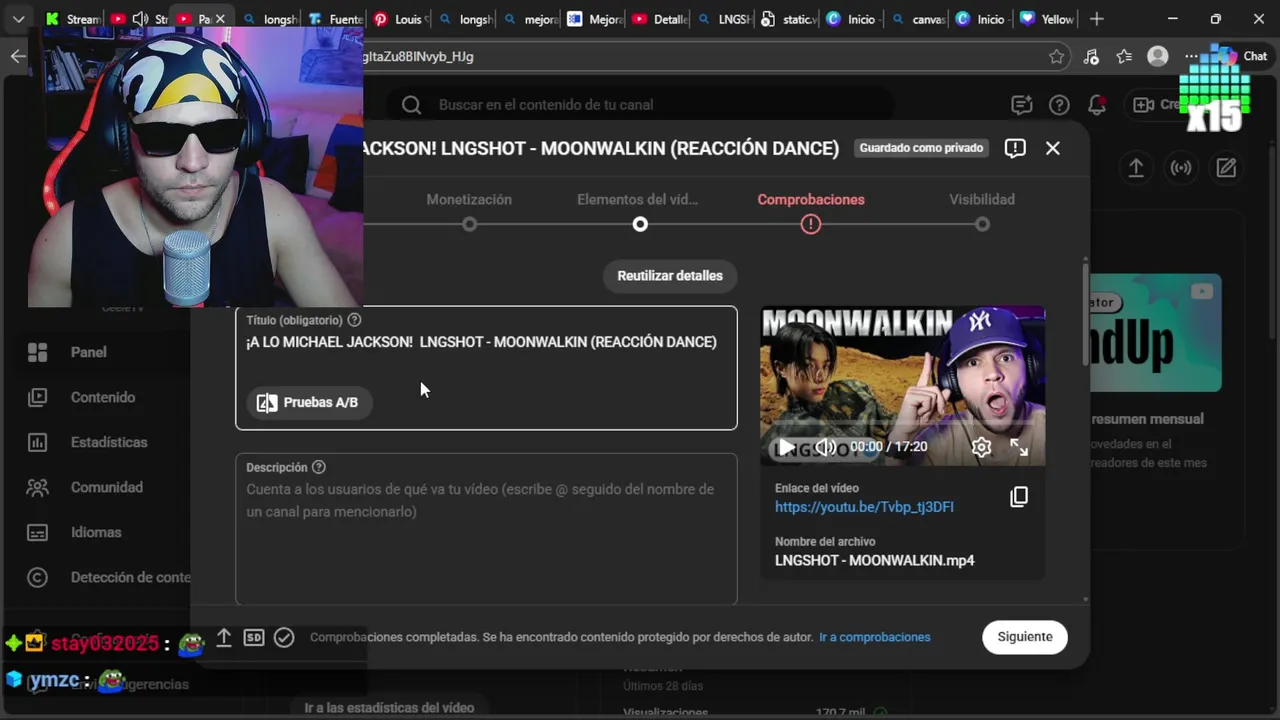Switch to the Yellow browser tab
This screenshot has height=720, width=1280.
point(1046,19)
